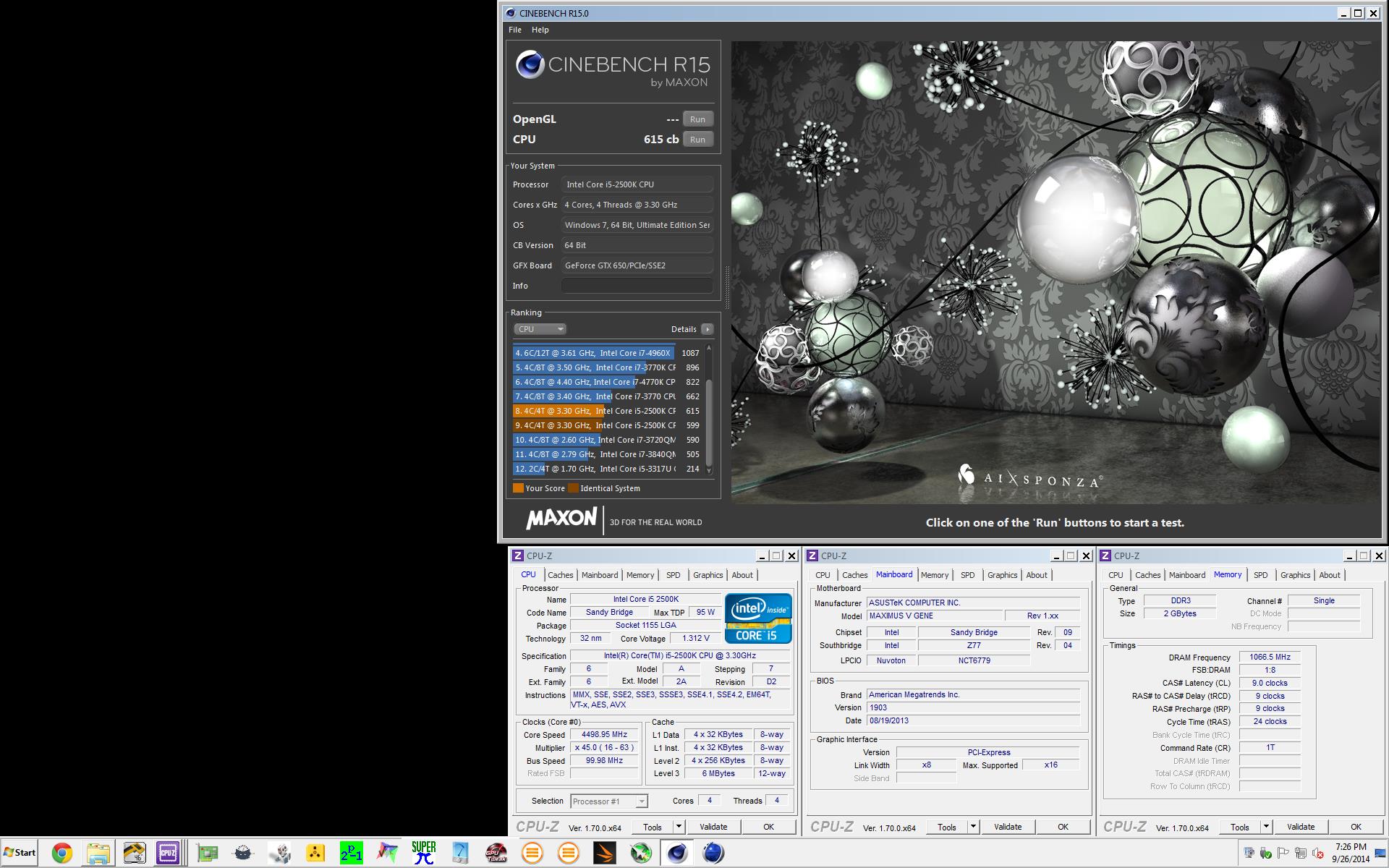Switch to Caches tab in CPU-Z CPU-tab window
Image resolution: width=1389 pixels, height=868 pixels.
pyautogui.click(x=560, y=575)
